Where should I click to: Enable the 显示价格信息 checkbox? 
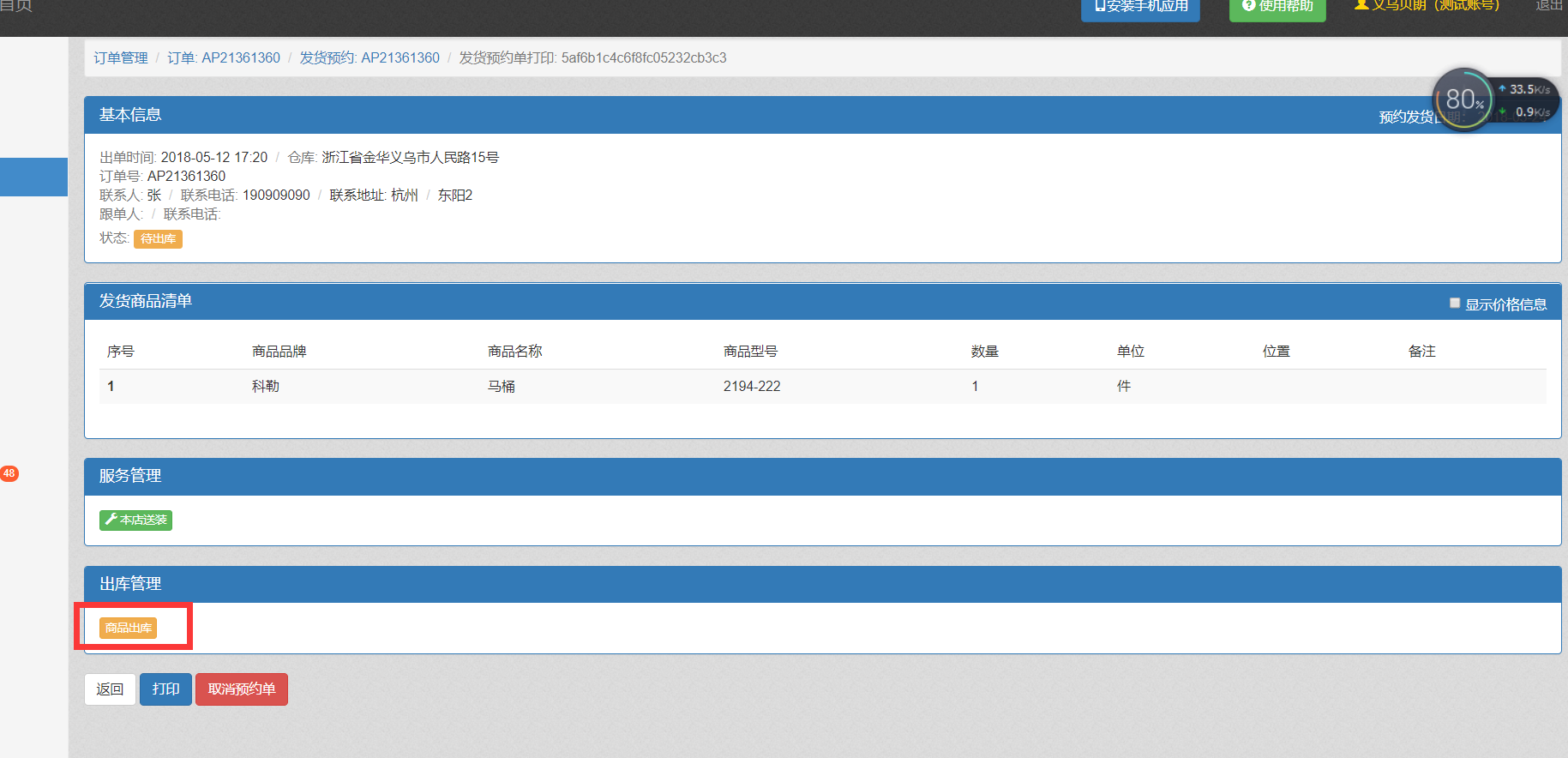1455,303
